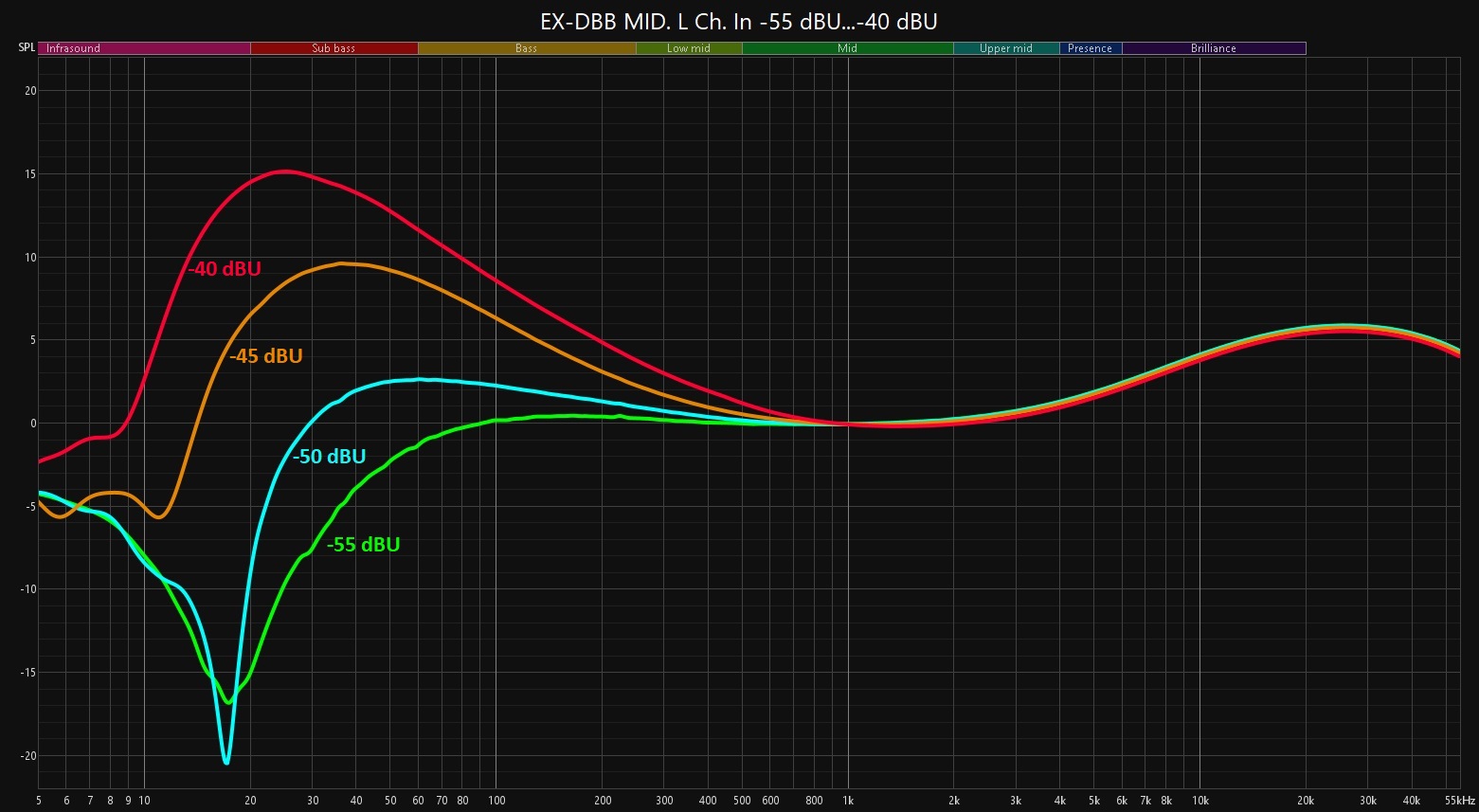This screenshot has height=812, width=1479.
Task: Click the -20 value on SPL axis
Action: [x=28, y=756]
